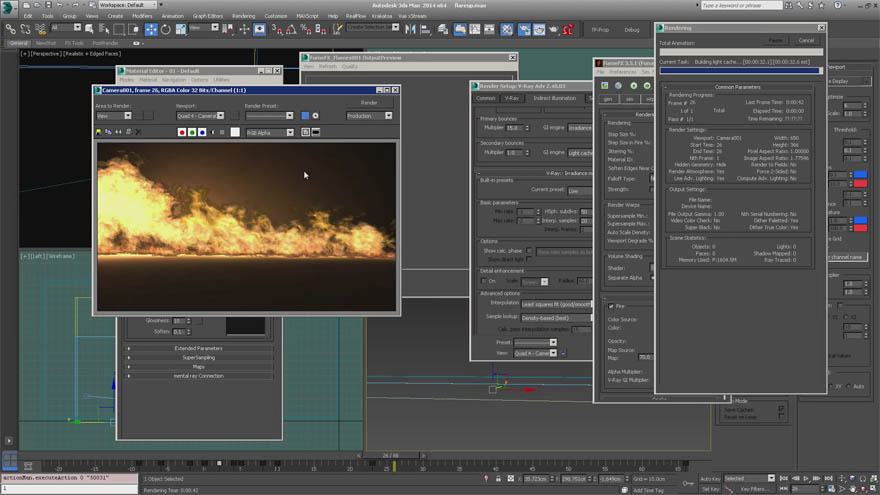Expand the Maps rollout
This screenshot has width=880, height=495.
[199, 366]
